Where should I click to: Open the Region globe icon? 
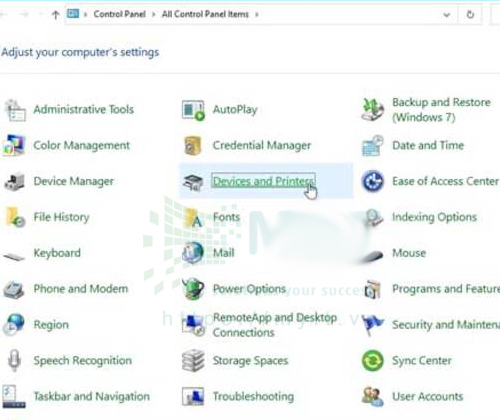(x=14, y=324)
